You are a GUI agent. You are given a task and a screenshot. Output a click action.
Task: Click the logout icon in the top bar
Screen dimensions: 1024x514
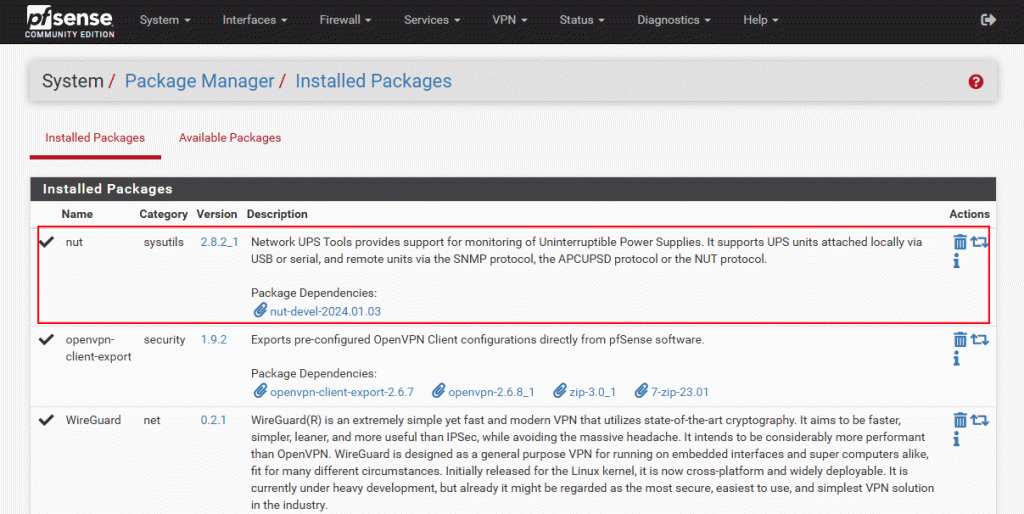pos(988,20)
